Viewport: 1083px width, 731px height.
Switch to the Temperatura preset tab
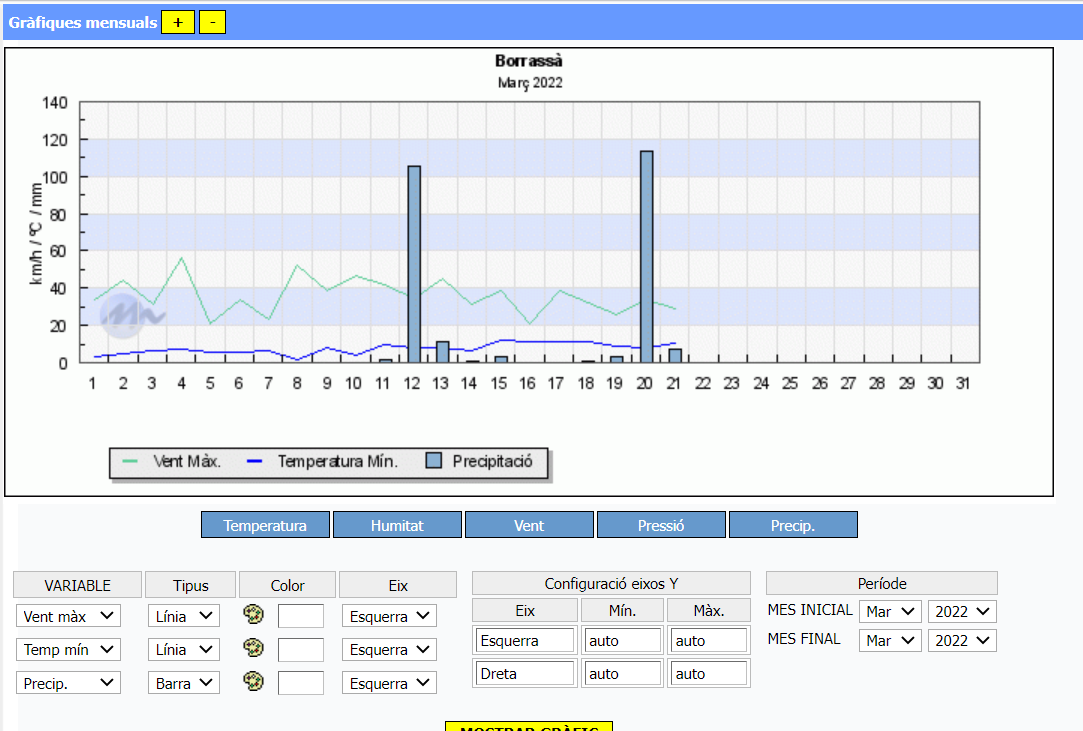(265, 525)
